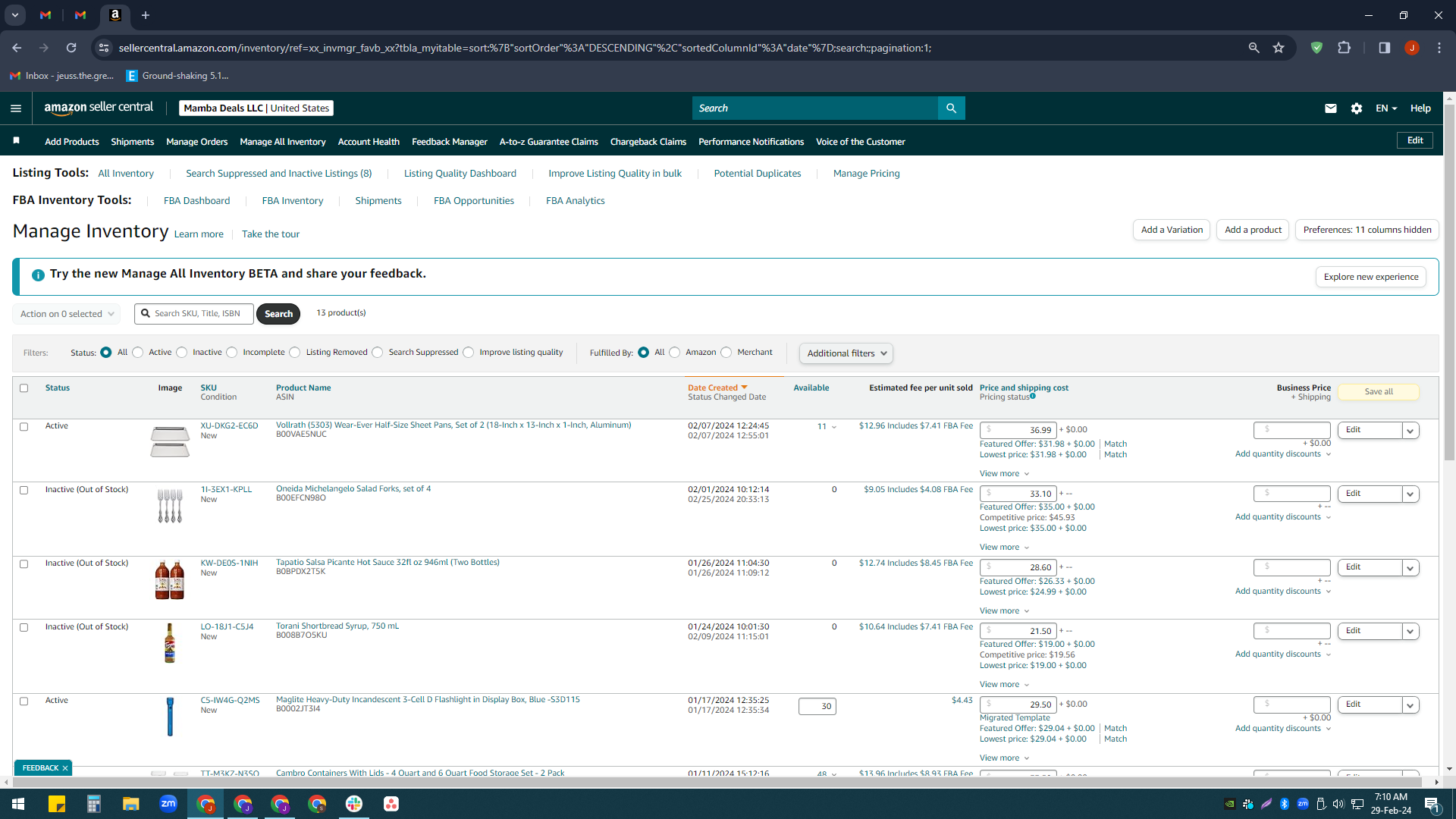Open the Take the tour link
The width and height of the screenshot is (1456, 819).
tap(271, 234)
